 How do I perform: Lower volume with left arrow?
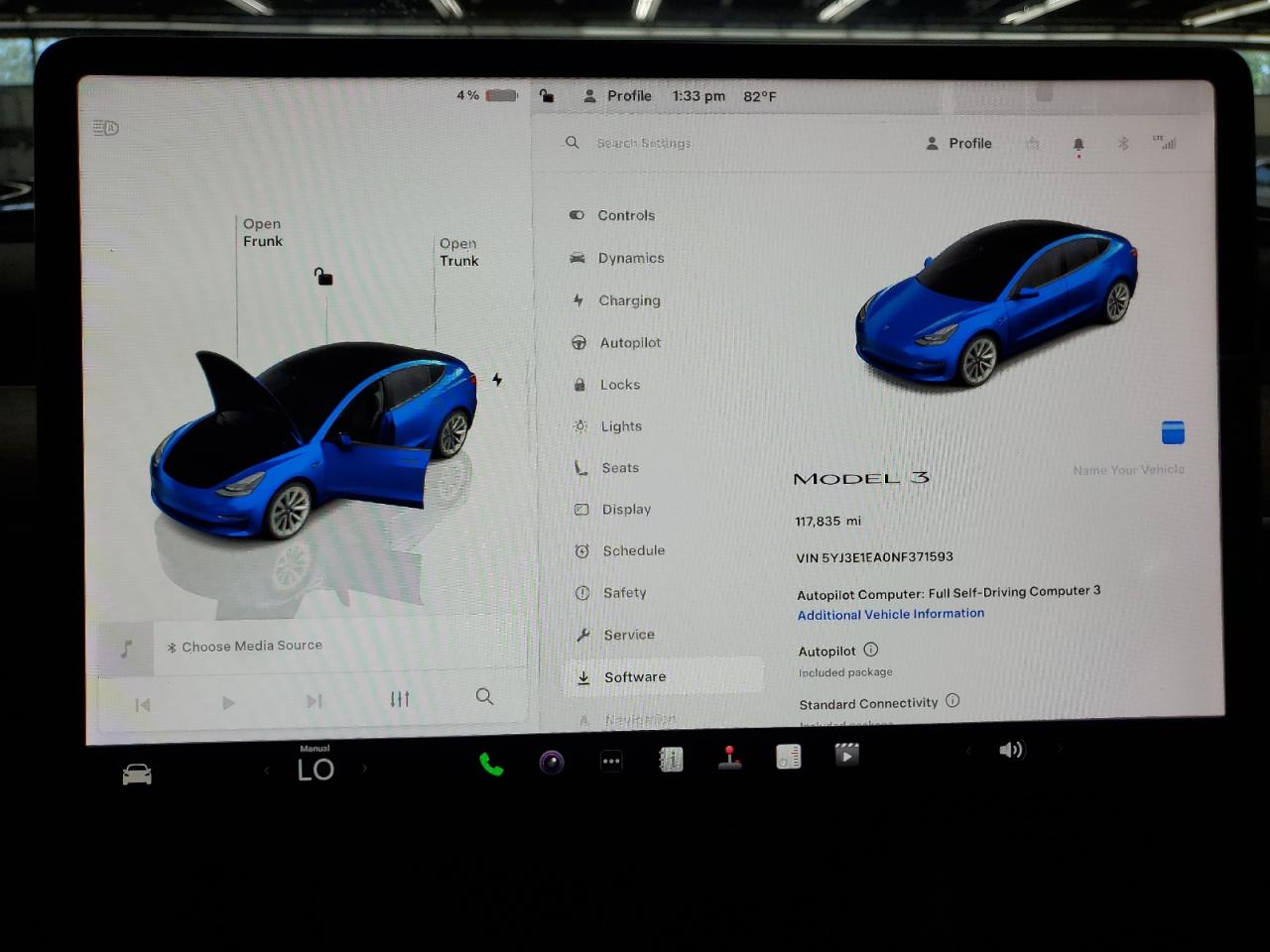(x=968, y=751)
